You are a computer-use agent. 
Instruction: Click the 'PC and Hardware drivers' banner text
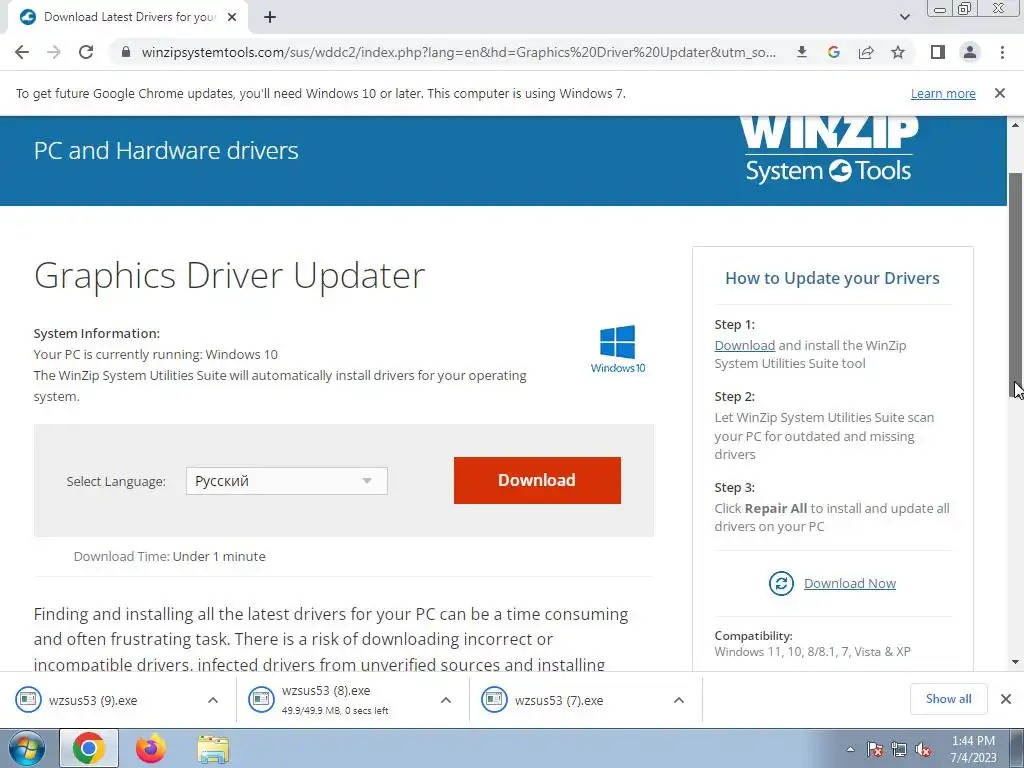(x=166, y=151)
